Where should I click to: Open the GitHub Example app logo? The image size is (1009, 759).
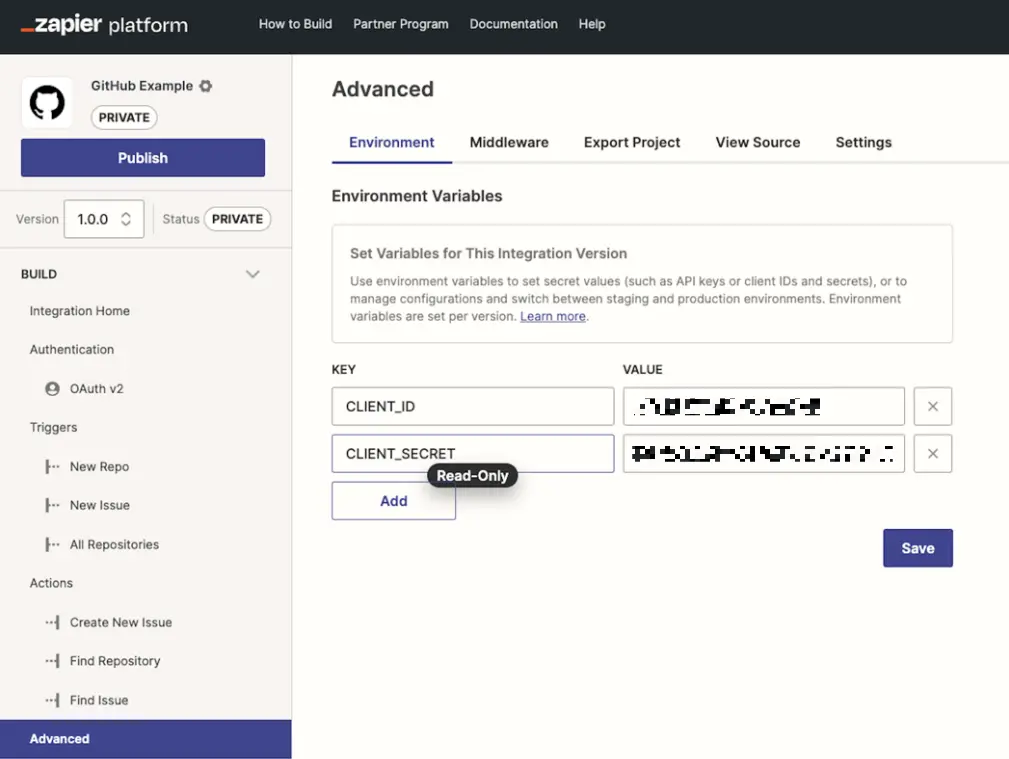pyautogui.click(x=47, y=103)
